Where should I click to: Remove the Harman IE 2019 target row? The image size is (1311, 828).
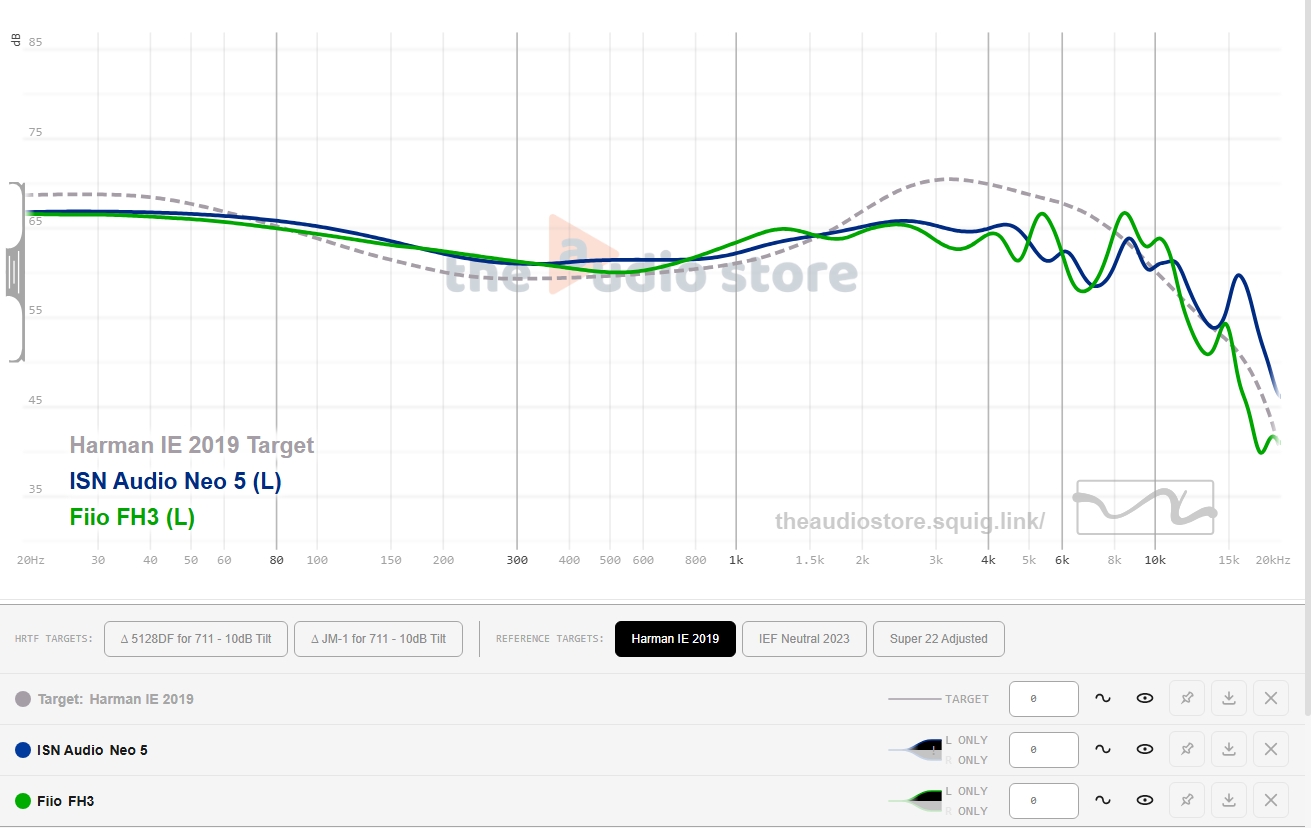(x=1271, y=698)
